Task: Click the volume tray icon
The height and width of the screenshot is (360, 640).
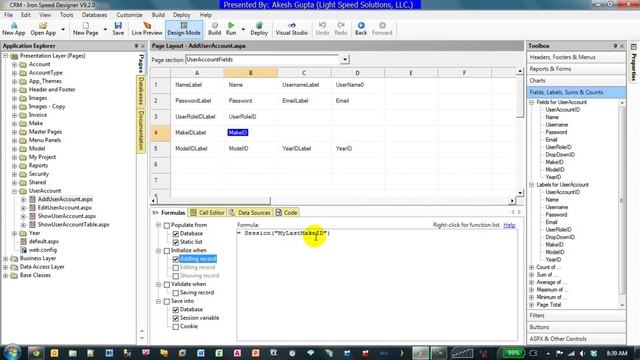Action: point(582,353)
